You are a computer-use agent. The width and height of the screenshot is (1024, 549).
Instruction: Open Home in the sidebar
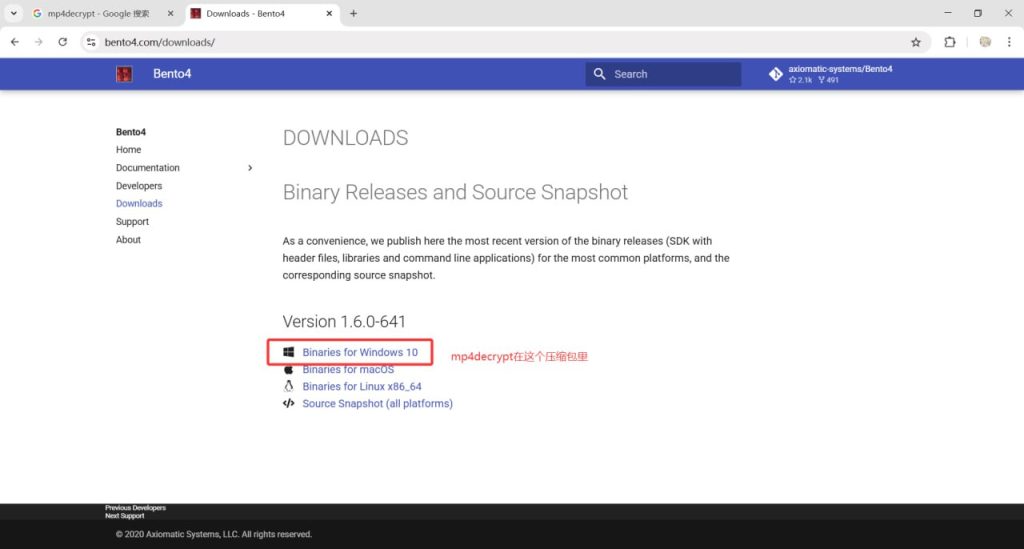coord(129,149)
